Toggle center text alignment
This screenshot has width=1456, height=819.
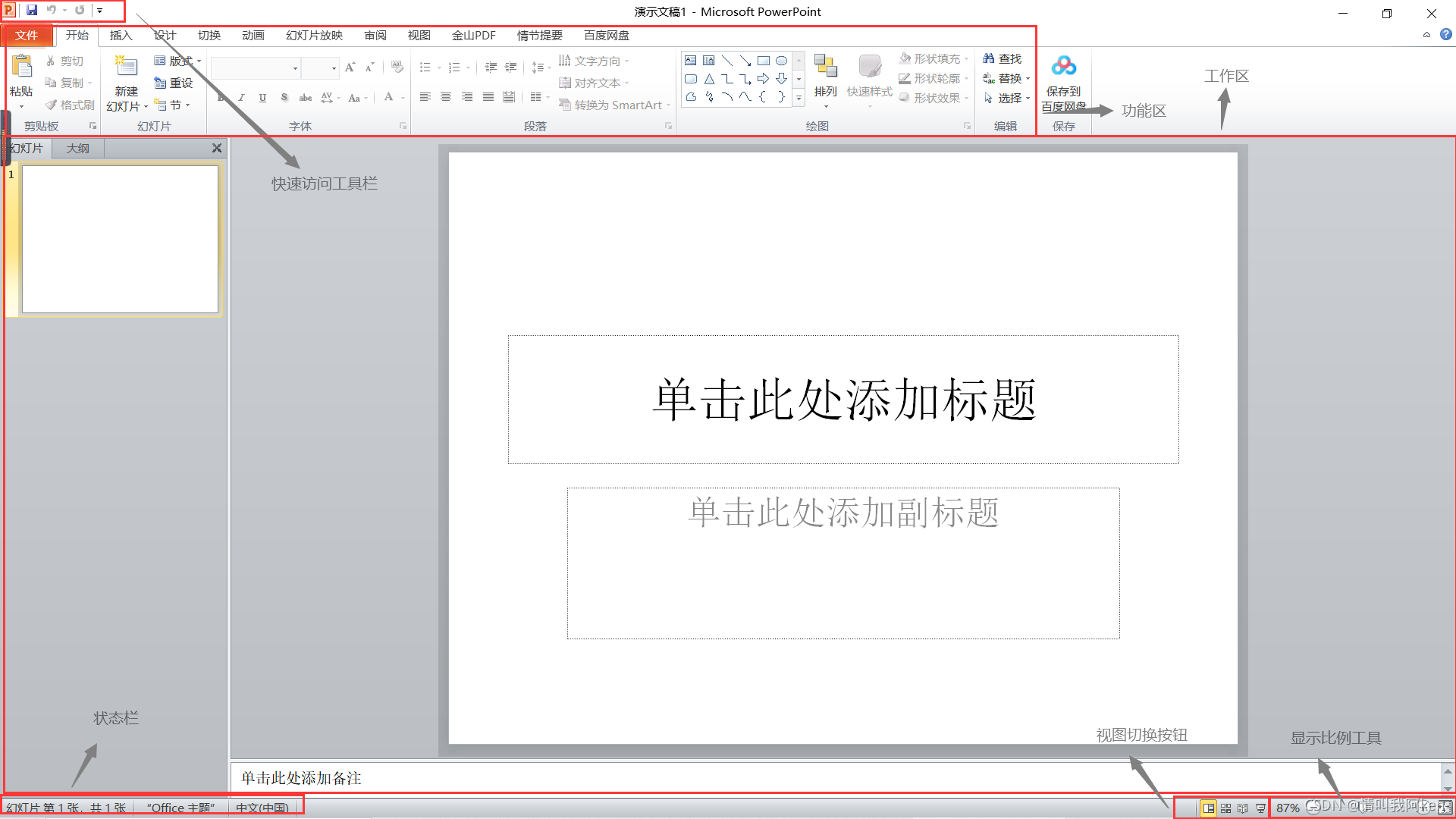coord(446,97)
